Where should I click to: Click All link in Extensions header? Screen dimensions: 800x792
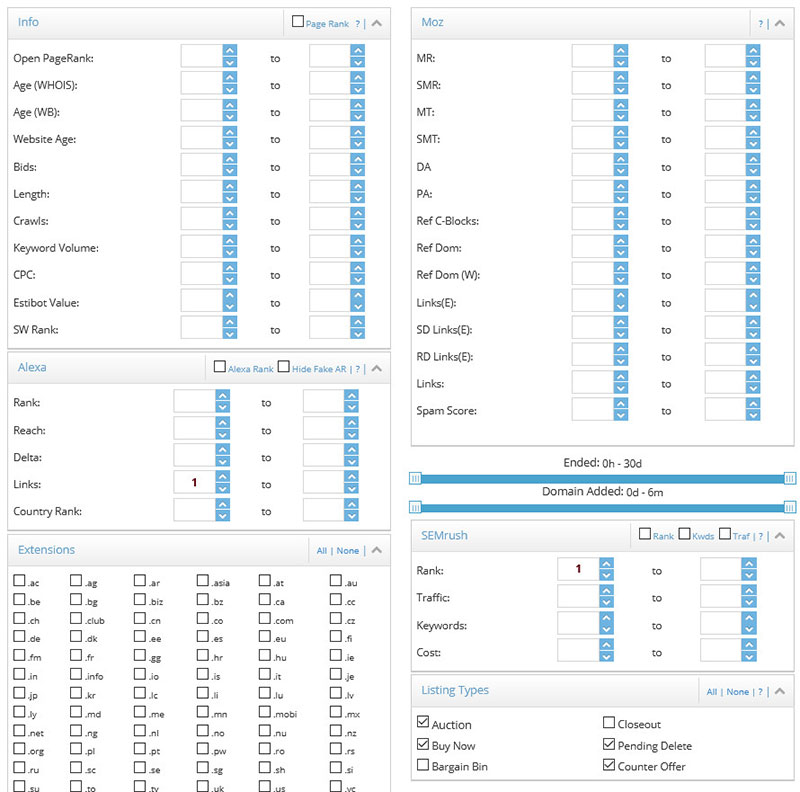coord(321,551)
